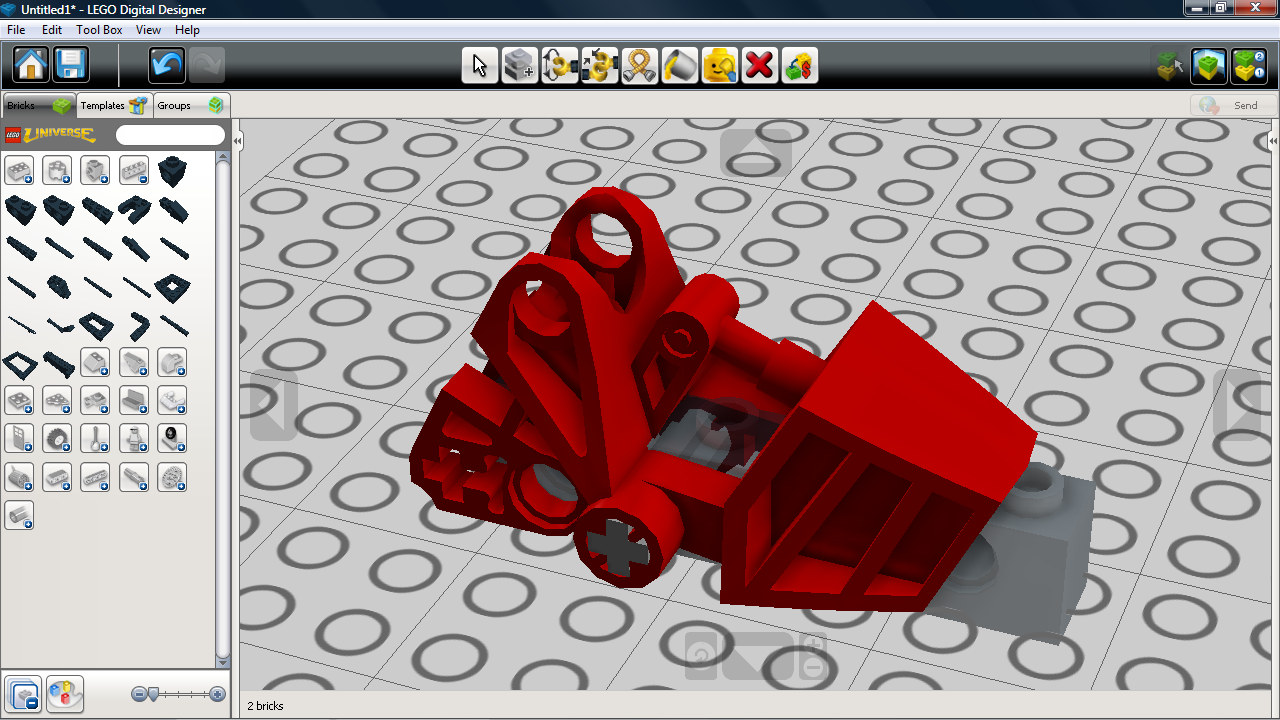Open the Help menu
The width and height of the screenshot is (1280, 720).
tap(187, 30)
